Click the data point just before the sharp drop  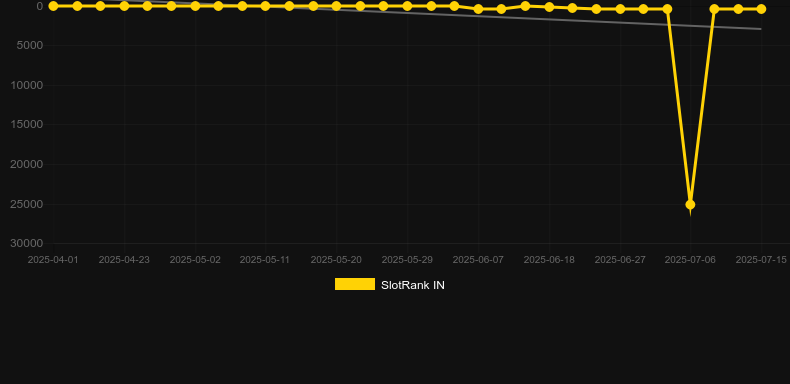pyautogui.click(x=667, y=9)
